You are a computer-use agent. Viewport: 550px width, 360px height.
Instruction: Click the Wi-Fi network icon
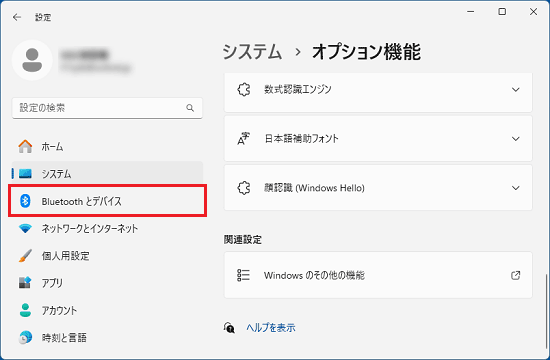tap(25, 228)
